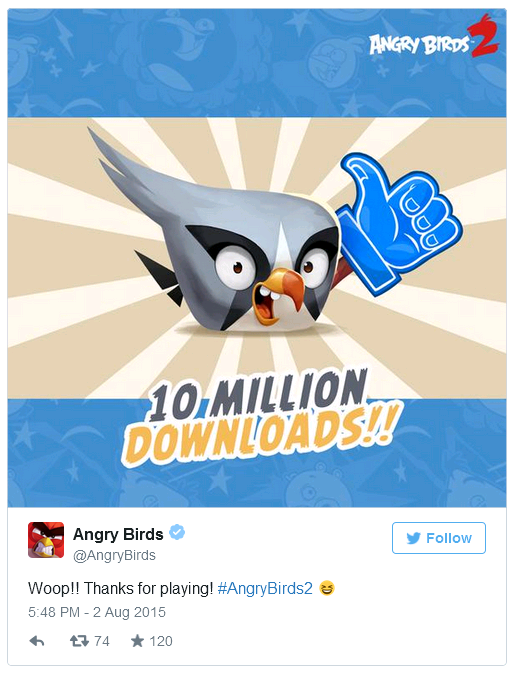View the 120 favorites count
Image resolution: width=515 pixels, height=675 pixels.
[161, 641]
